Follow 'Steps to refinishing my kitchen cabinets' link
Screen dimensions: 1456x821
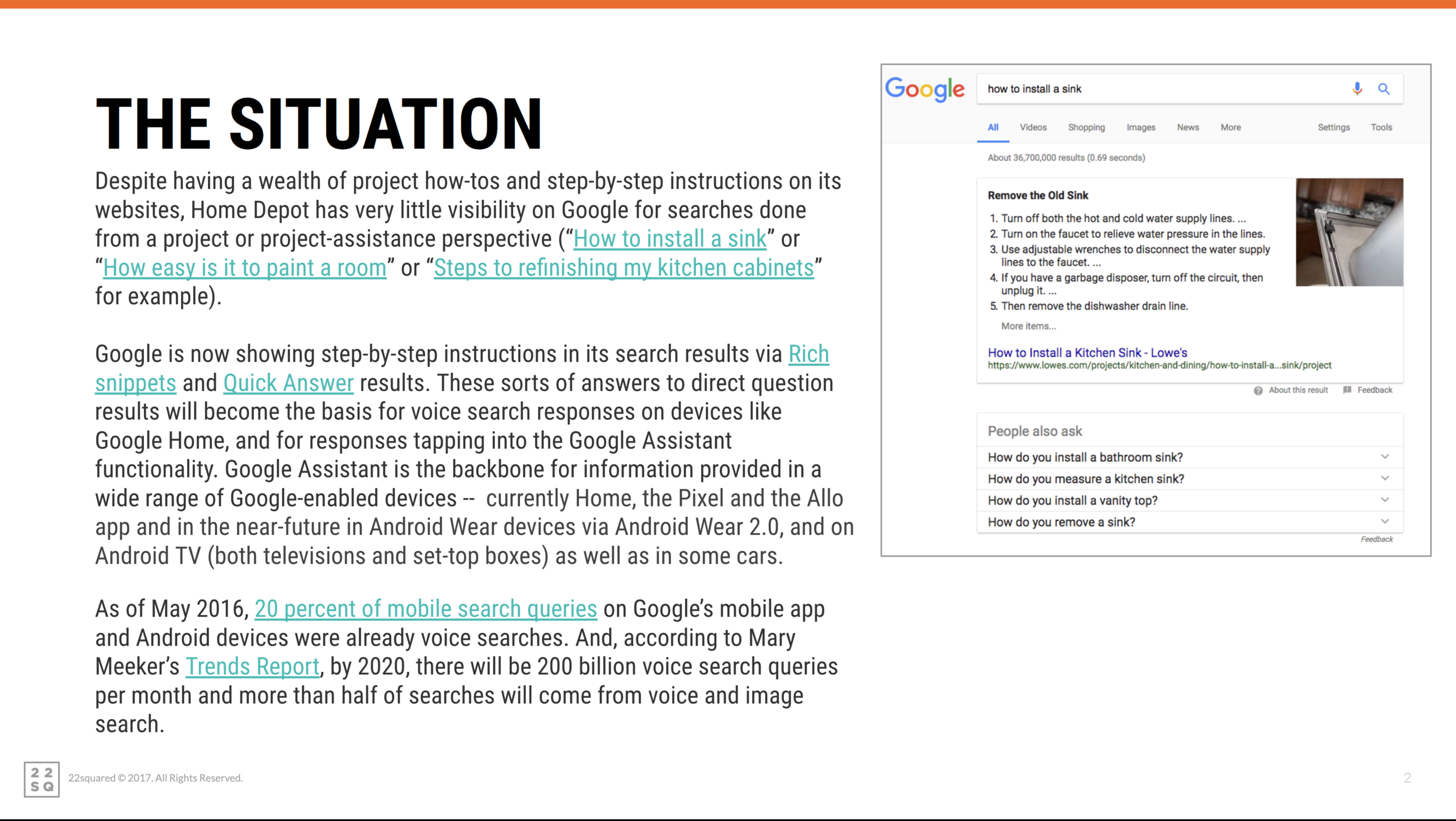pos(624,268)
